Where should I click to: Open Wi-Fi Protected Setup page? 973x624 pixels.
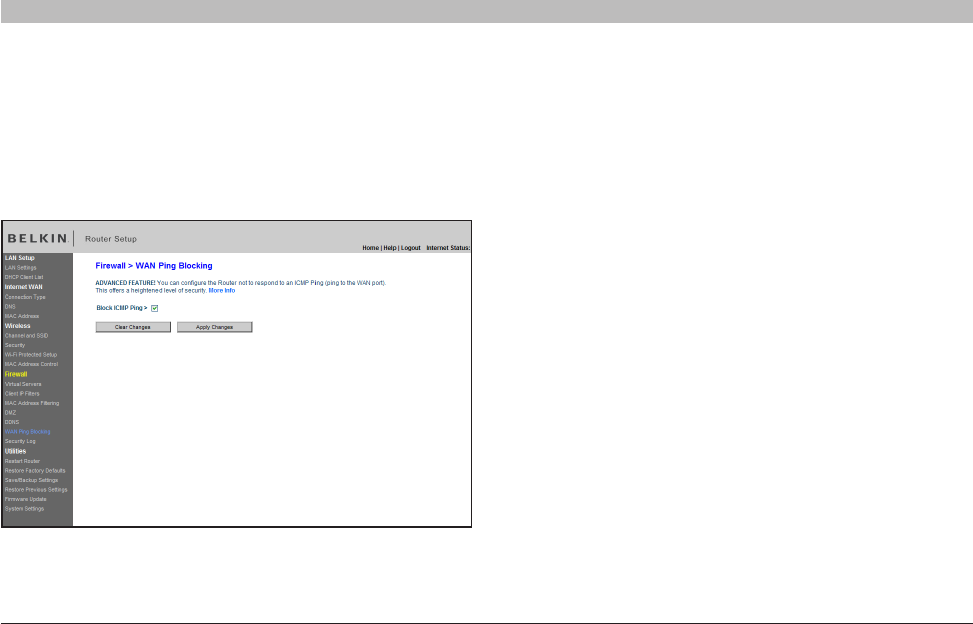(x=31, y=355)
